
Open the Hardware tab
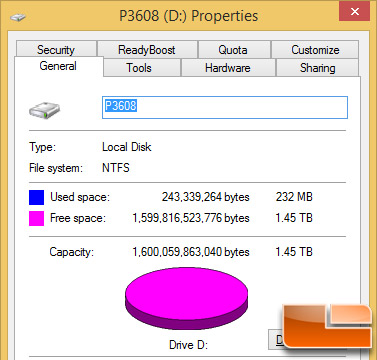[x=228, y=68]
